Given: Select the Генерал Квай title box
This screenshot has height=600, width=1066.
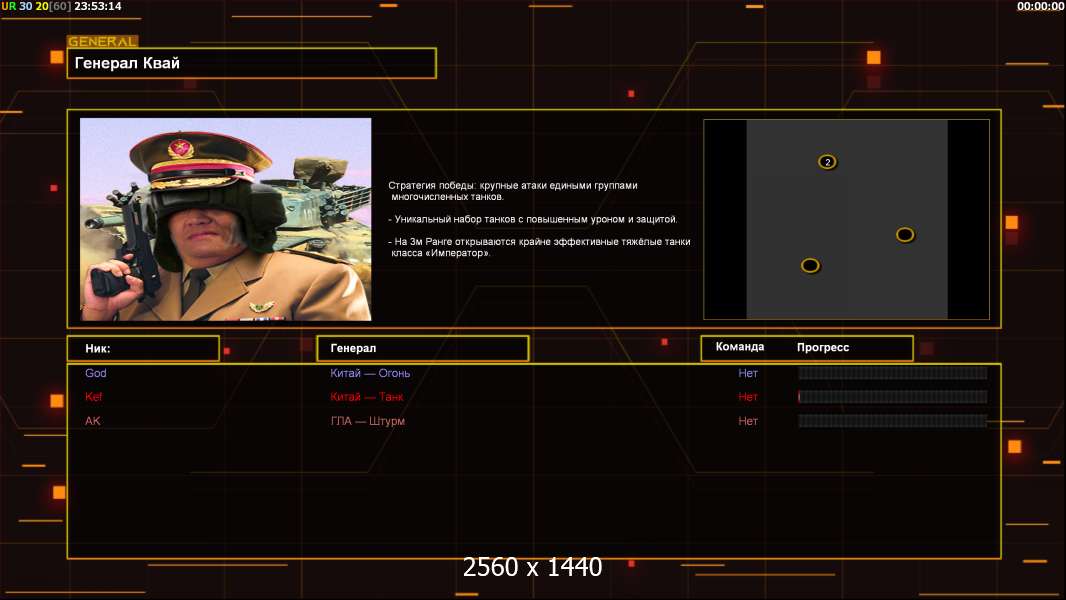Looking at the screenshot, I should point(251,63).
